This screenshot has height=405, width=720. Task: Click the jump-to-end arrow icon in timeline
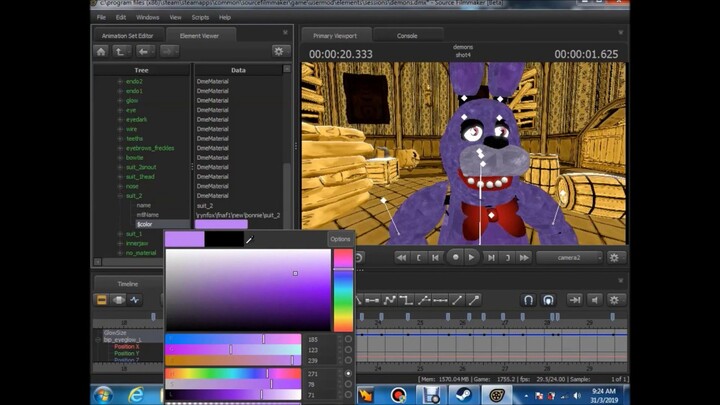pos(574,300)
